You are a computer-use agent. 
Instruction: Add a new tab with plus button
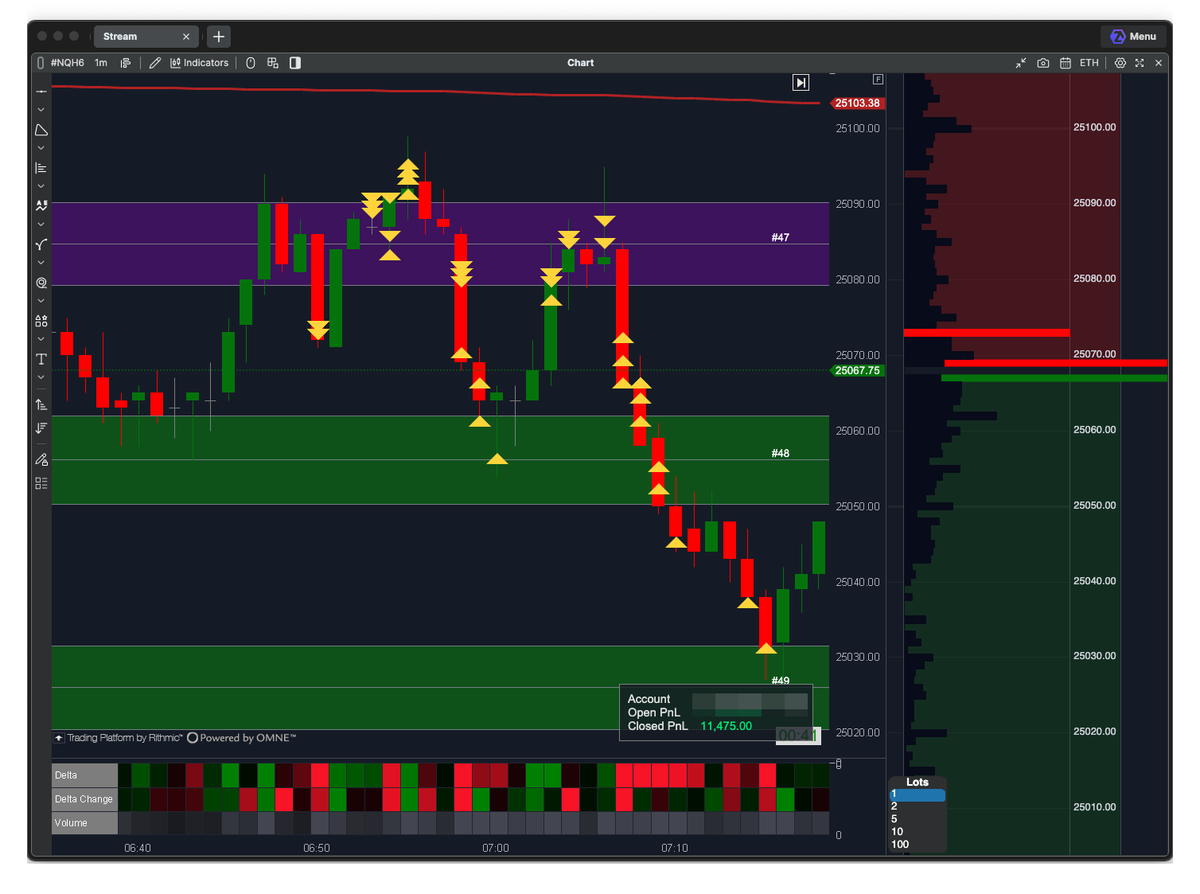218,37
